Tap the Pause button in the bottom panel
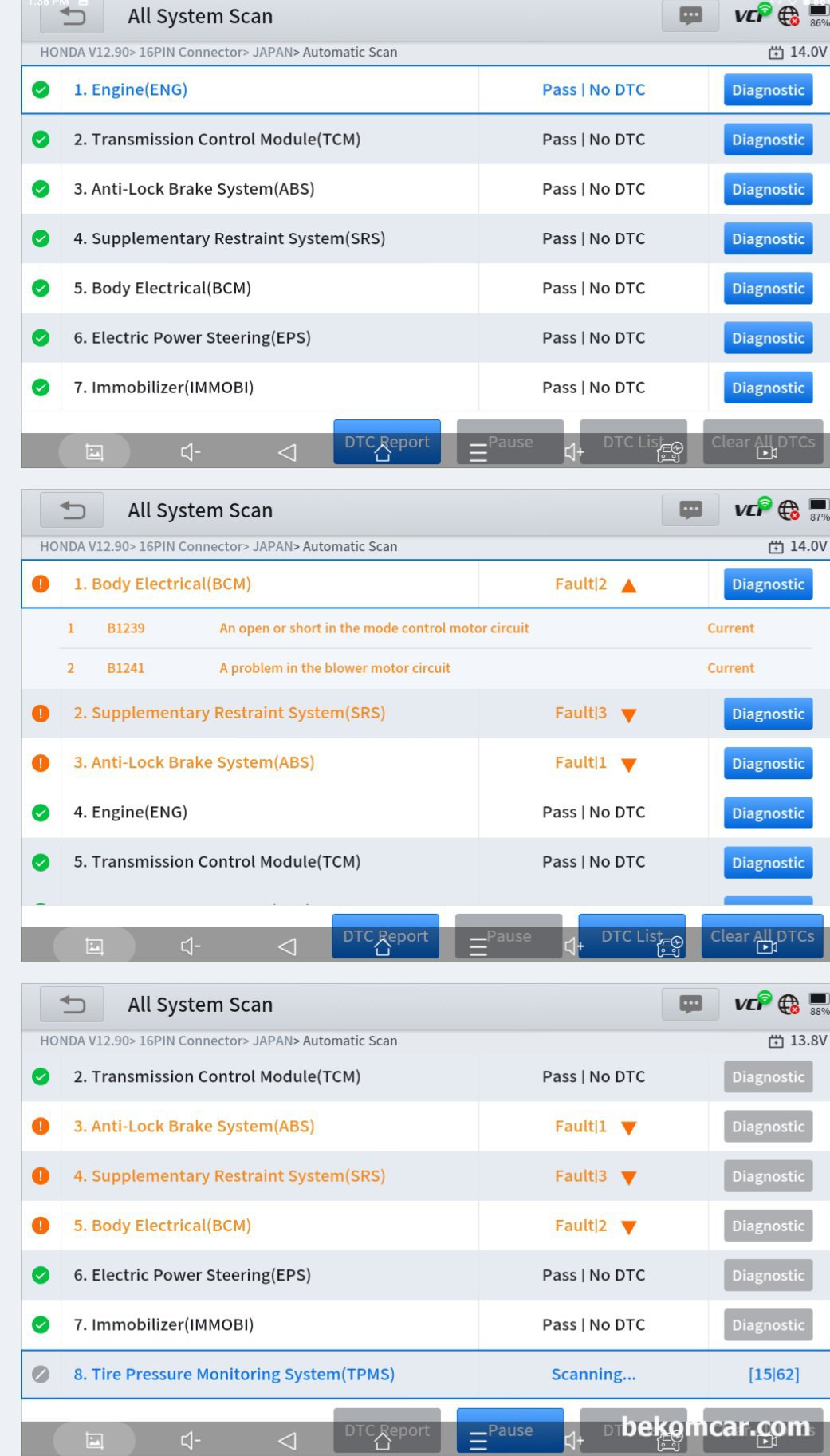 point(510,1430)
